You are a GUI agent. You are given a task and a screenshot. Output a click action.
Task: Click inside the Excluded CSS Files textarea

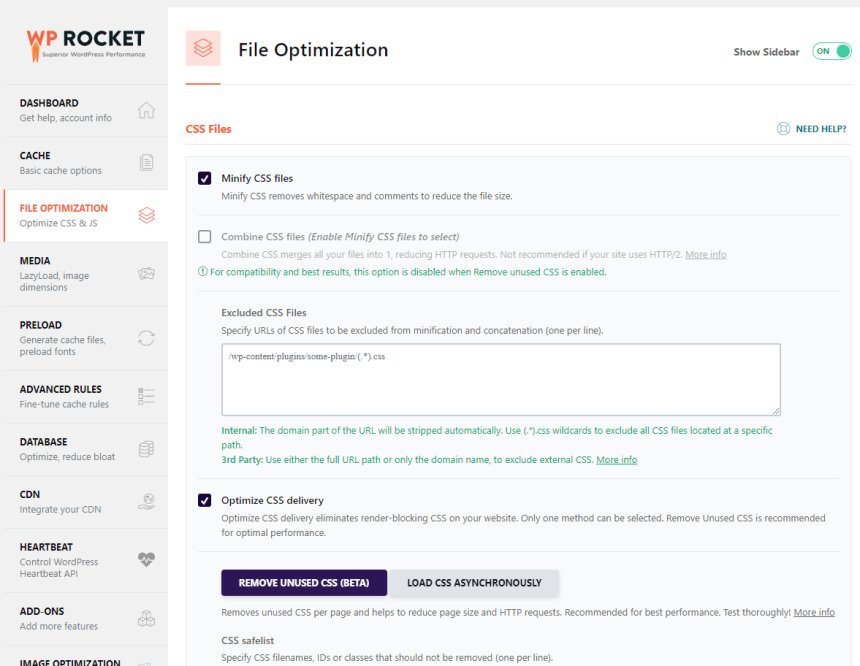click(x=500, y=380)
